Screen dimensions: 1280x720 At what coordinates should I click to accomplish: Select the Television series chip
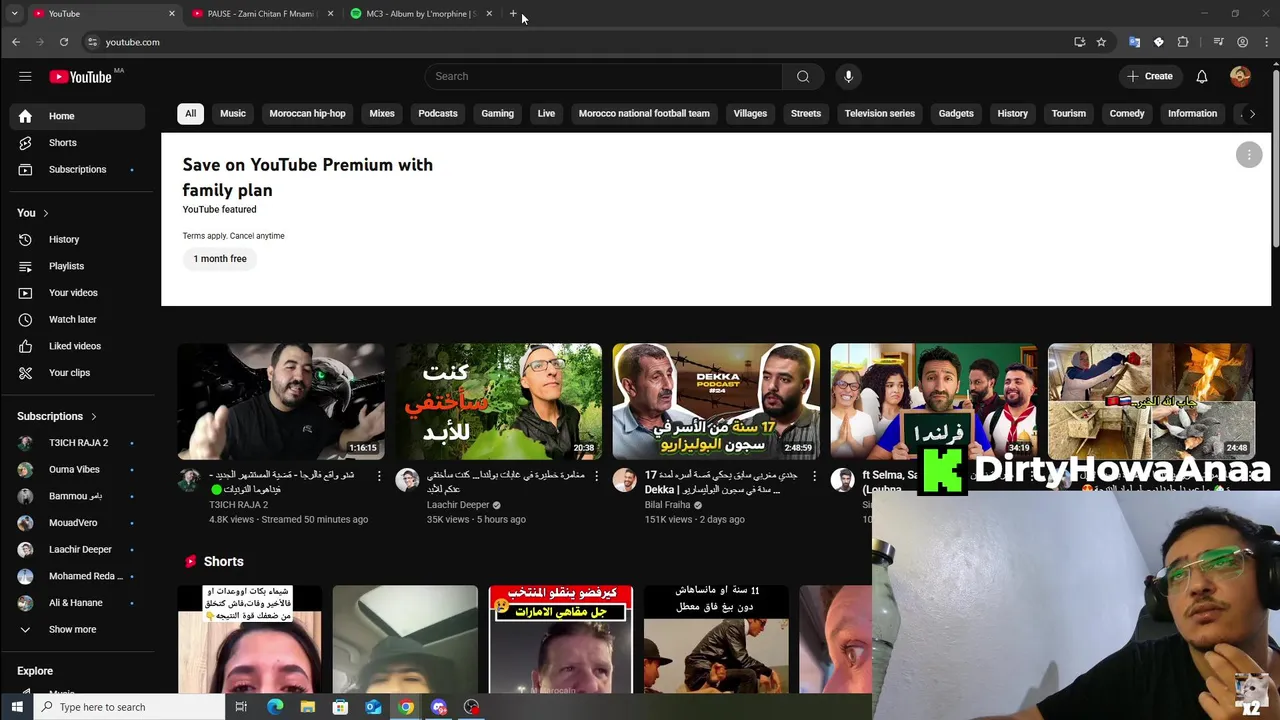880,114
